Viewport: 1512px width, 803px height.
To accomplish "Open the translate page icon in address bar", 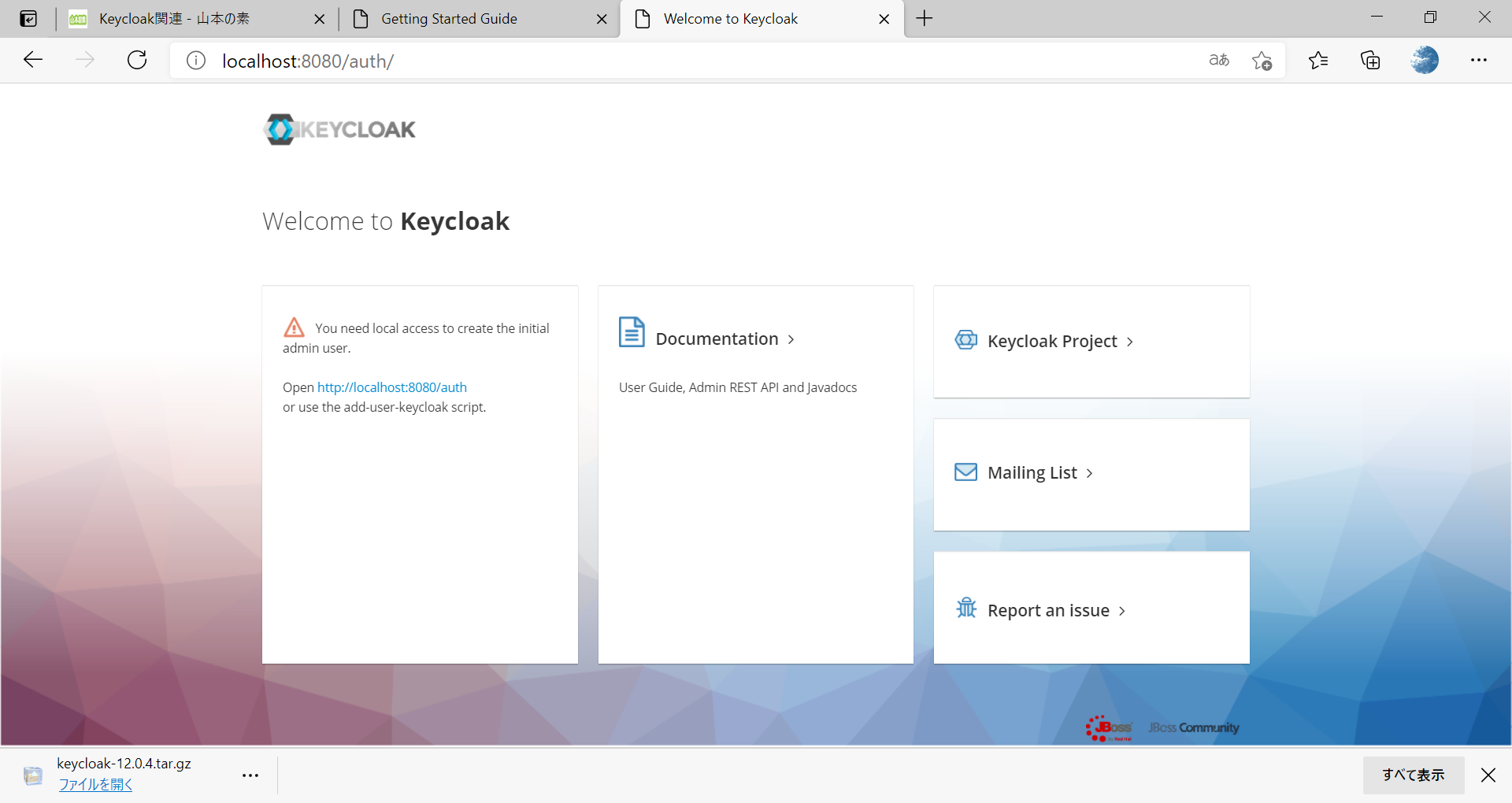I will (1219, 60).
